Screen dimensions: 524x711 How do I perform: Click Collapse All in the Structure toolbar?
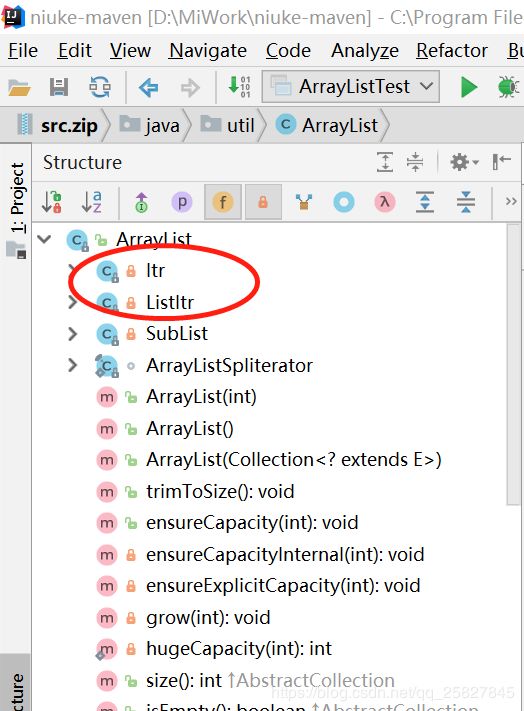pyautogui.click(x=466, y=202)
